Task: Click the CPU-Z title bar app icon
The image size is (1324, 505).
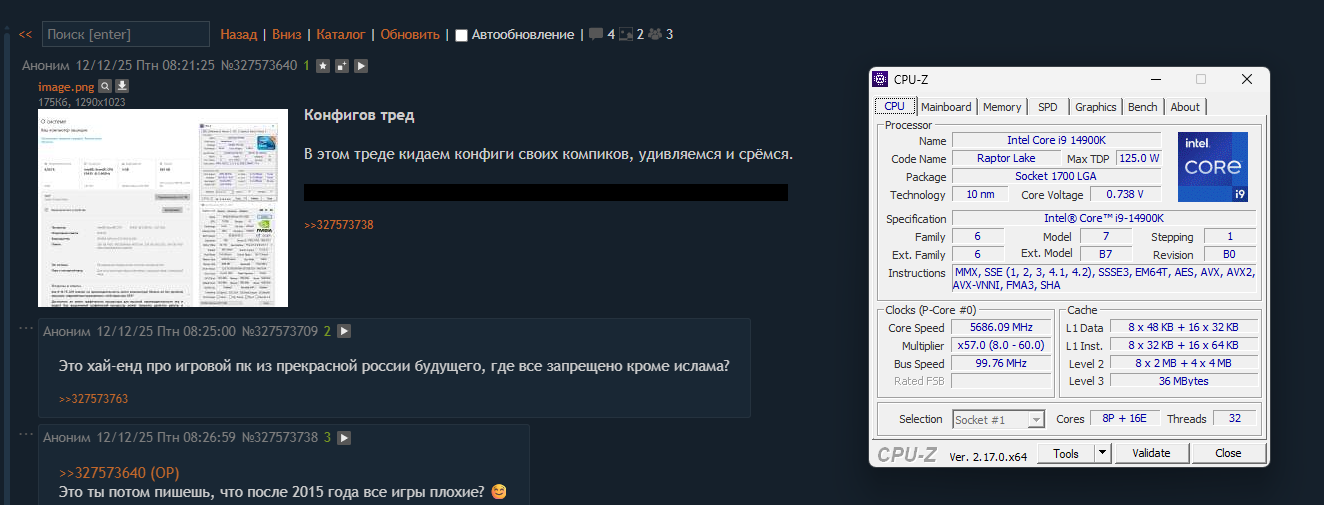Action: [880, 80]
